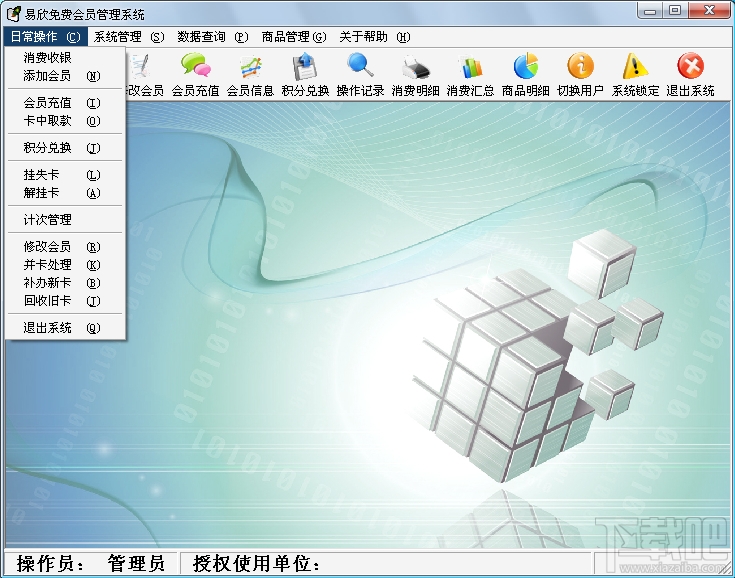This screenshot has height=578, width=735.
Task: Open the 会员信息 chart toolbar icon
Action: pyautogui.click(x=250, y=67)
